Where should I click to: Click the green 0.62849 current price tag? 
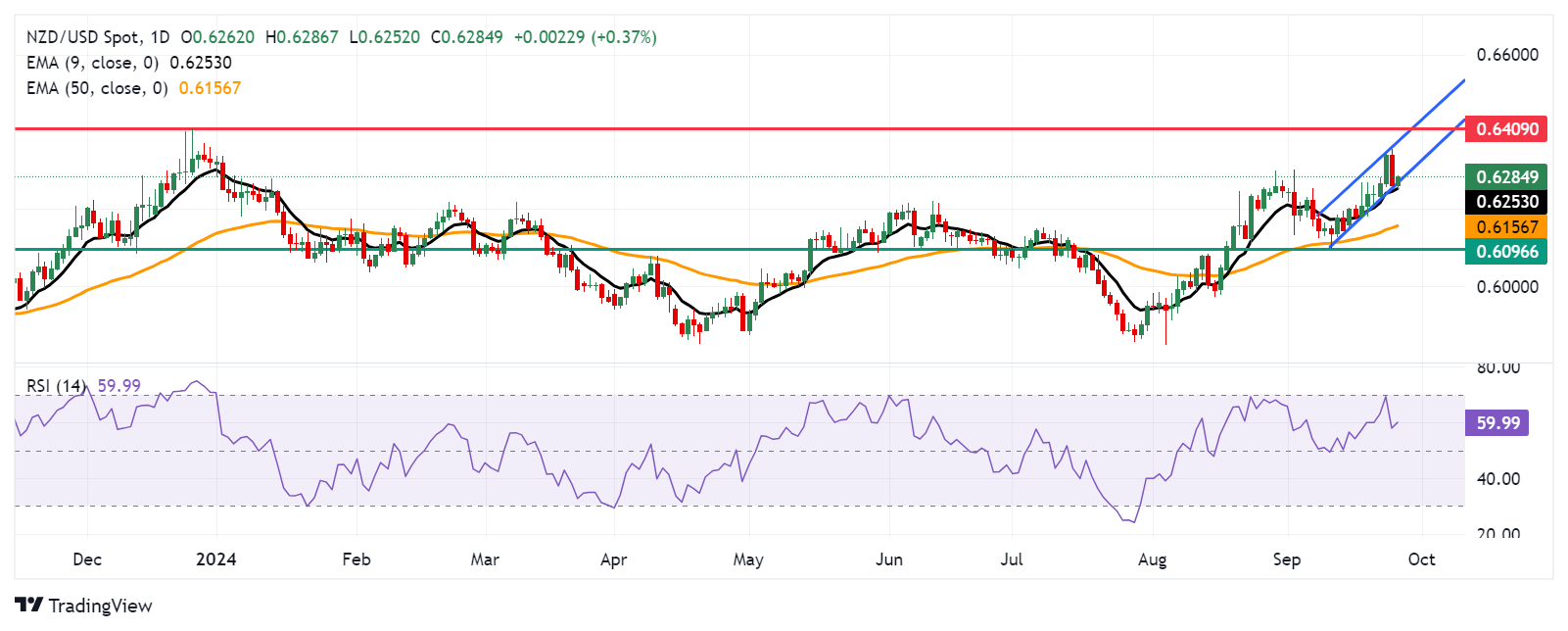[1506, 177]
